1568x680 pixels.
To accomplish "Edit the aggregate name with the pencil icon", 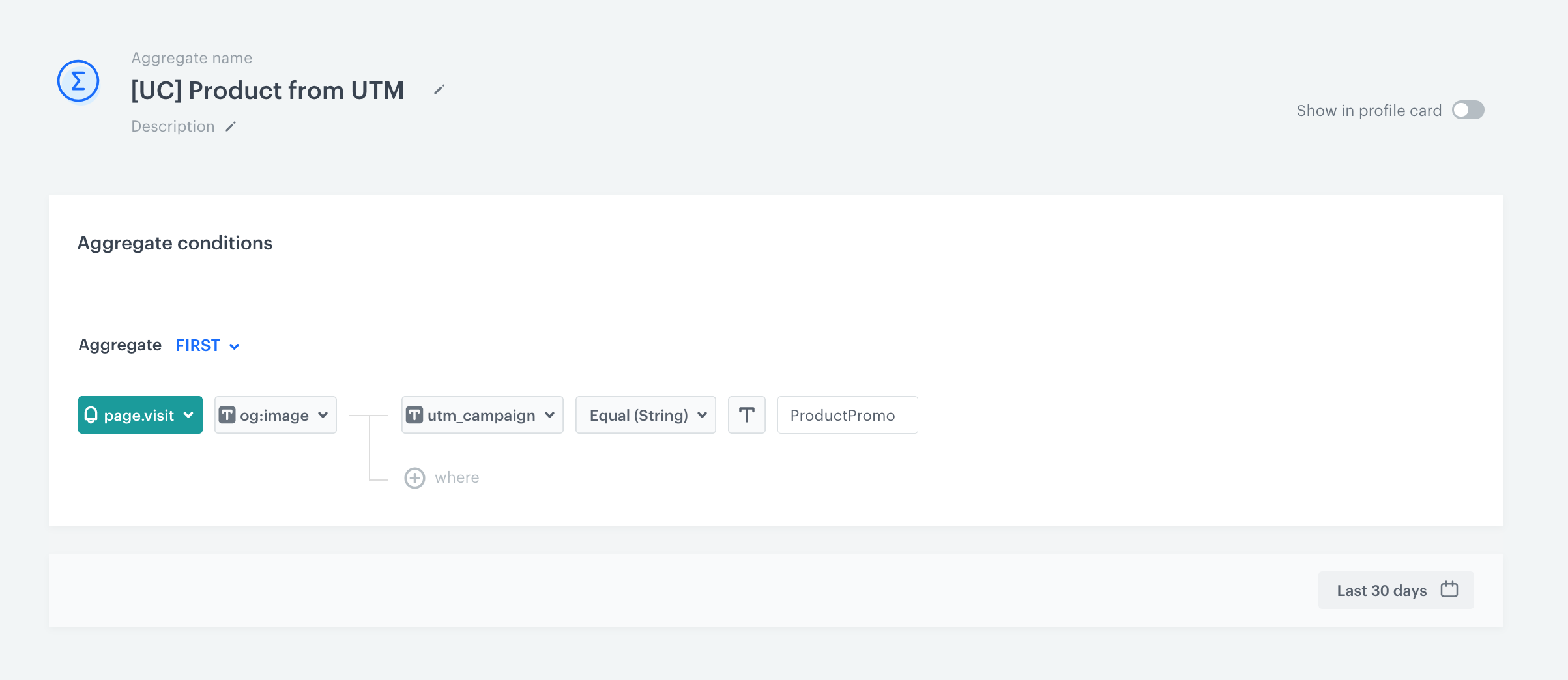I will 439,90.
